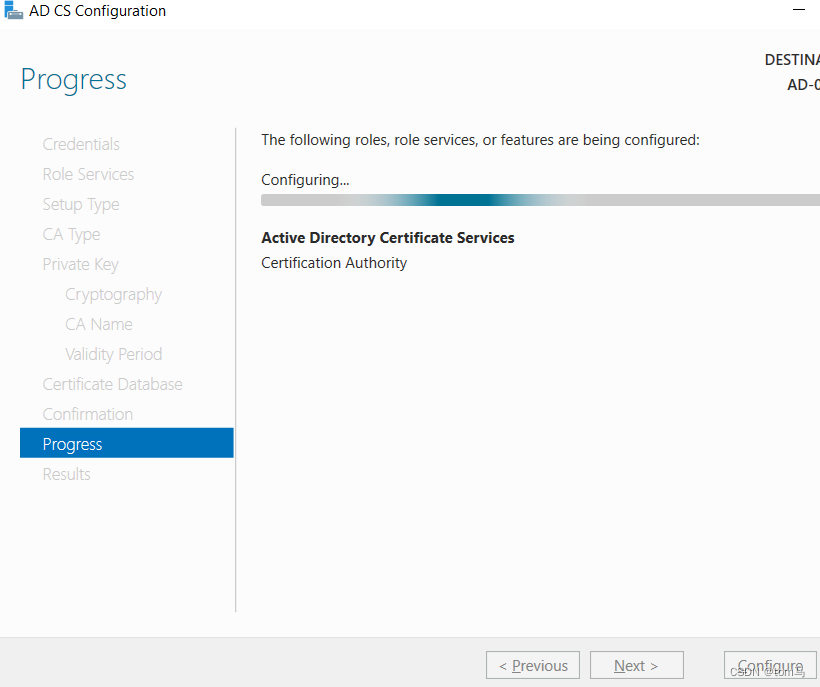Screen dimensions: 820x687
Task: Click the Next button
Action: point(636,665)
